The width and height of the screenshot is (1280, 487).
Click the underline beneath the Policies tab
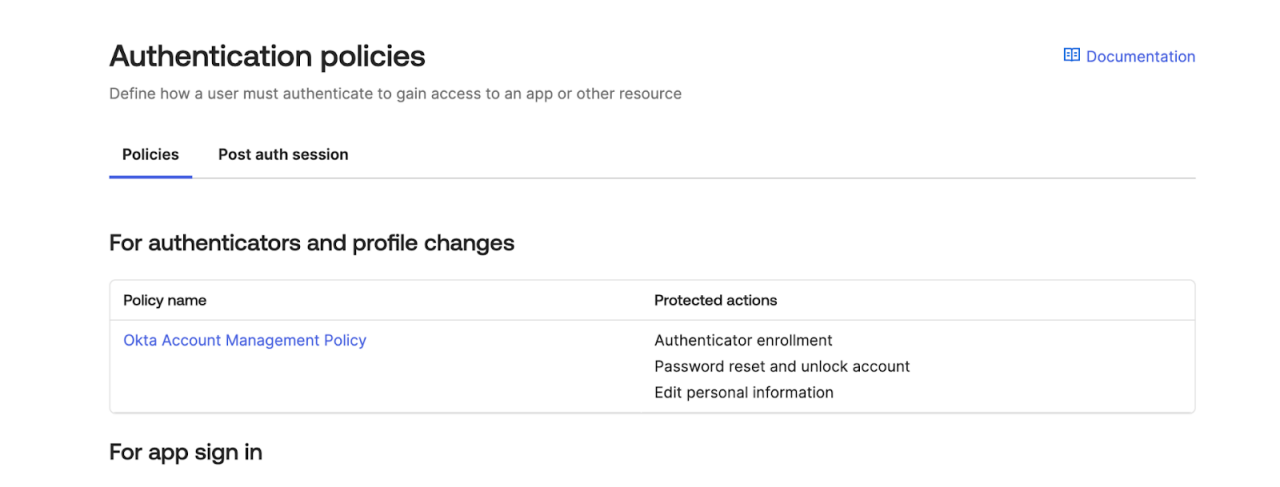pos(150,177)
